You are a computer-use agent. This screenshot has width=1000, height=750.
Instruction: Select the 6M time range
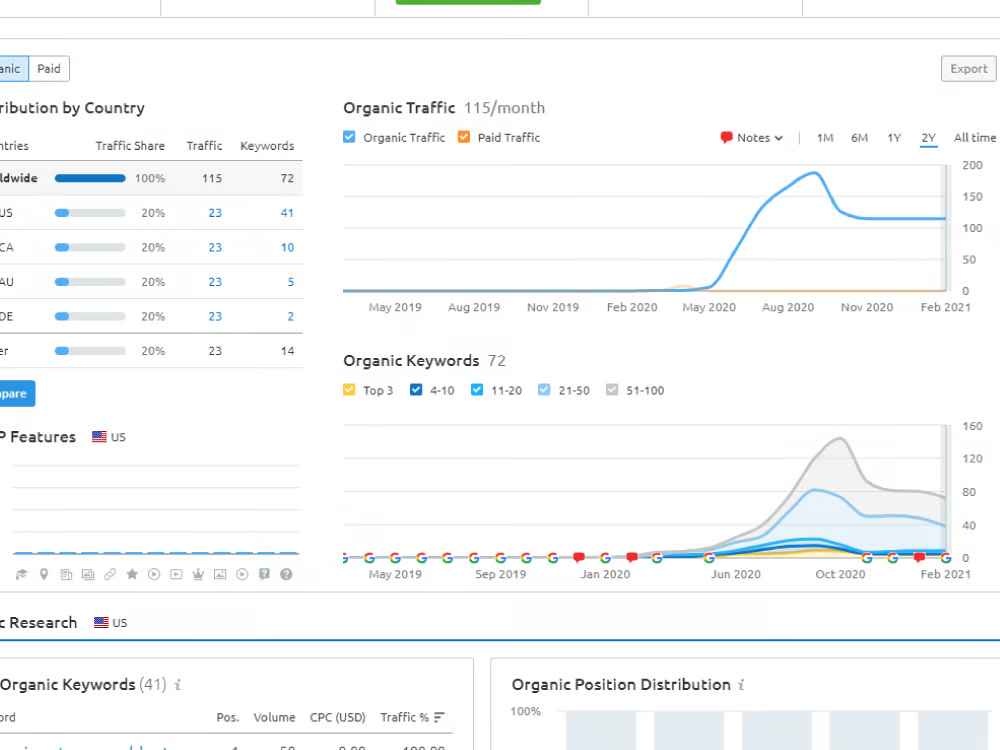(860, 138)
